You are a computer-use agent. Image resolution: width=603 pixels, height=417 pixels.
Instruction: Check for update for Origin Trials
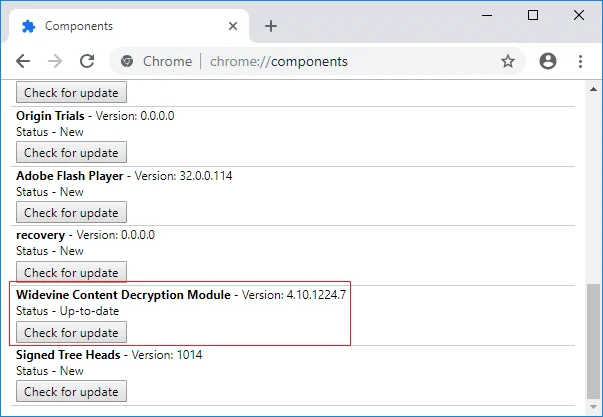pos(71,152)
